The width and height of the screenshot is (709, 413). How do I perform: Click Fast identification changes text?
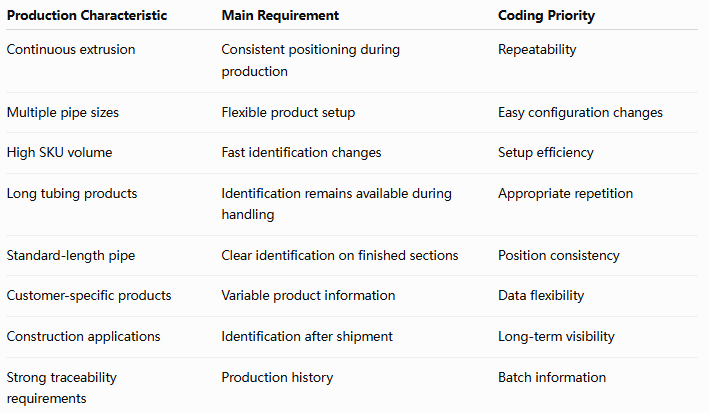(x=301, y=152)
